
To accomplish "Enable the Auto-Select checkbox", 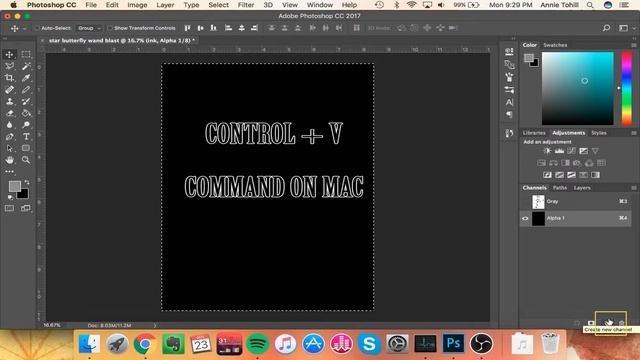I will pos(37,28).
